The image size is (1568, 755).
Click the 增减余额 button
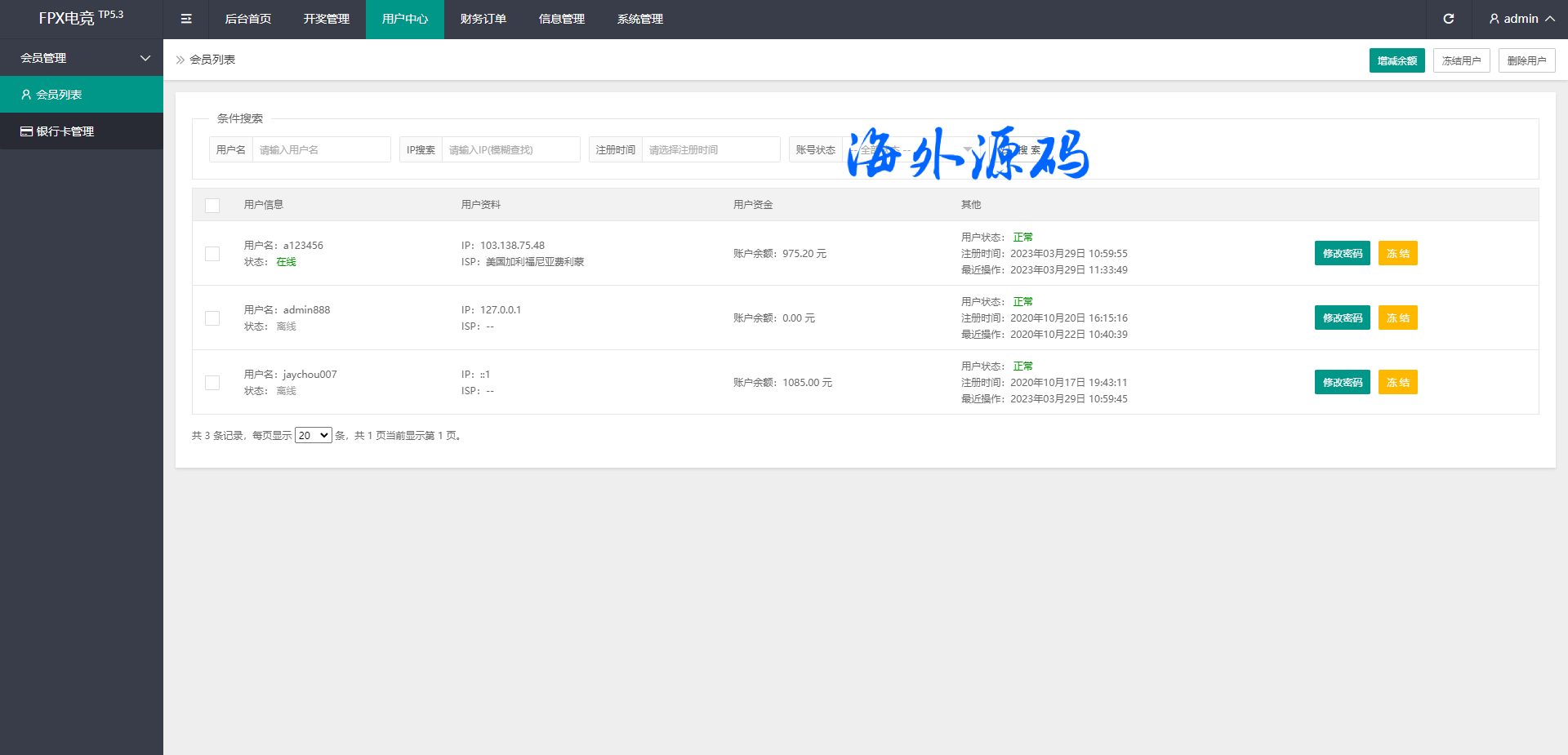pyautogui.click(x=1396, y=60)
